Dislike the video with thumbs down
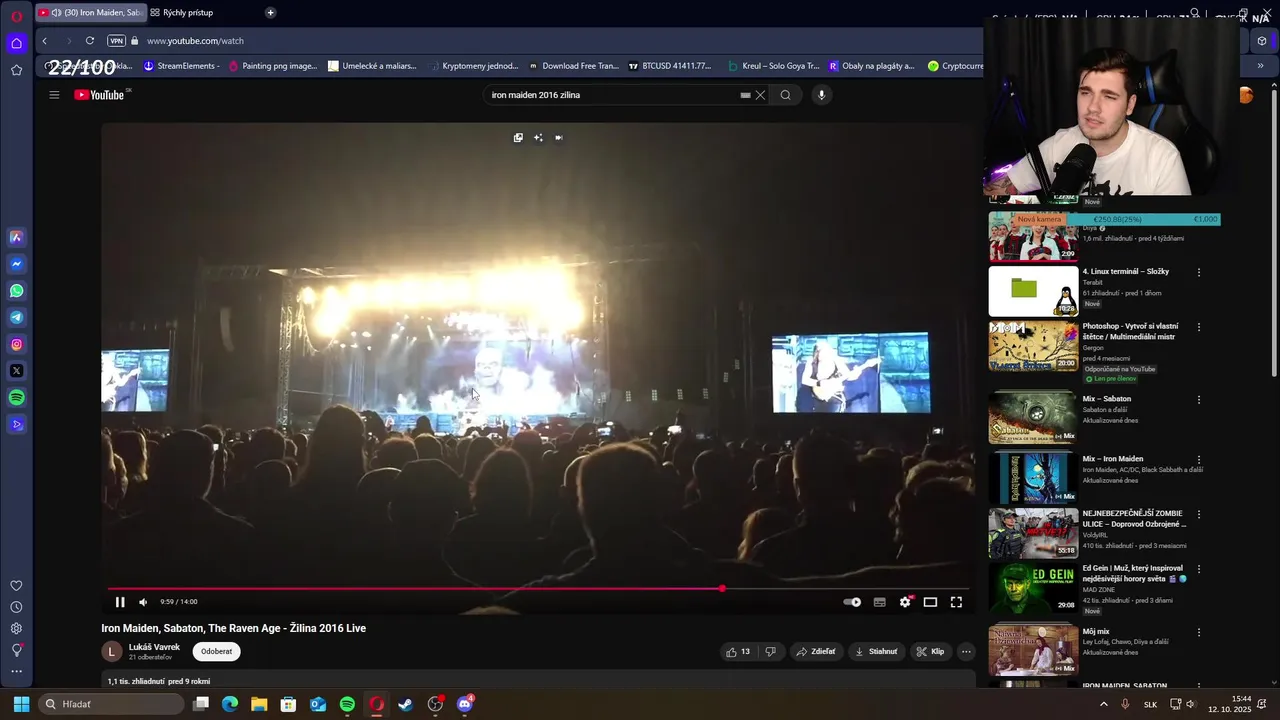 [770, 651]
